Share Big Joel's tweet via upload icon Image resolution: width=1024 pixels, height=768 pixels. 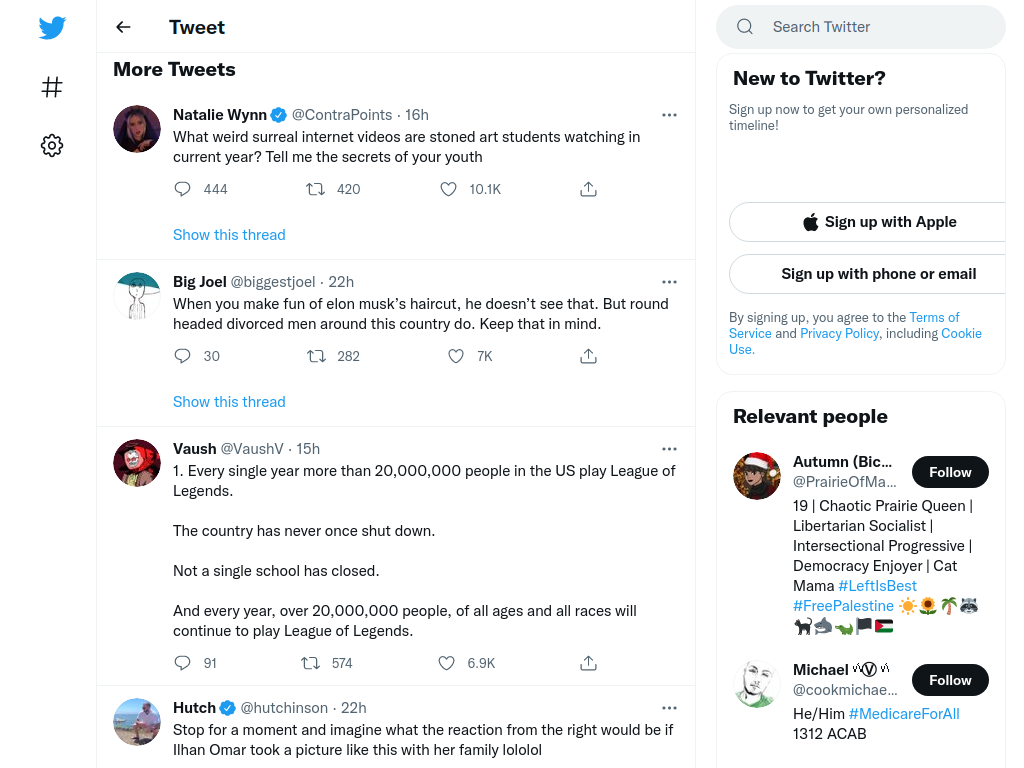[588, 357]
